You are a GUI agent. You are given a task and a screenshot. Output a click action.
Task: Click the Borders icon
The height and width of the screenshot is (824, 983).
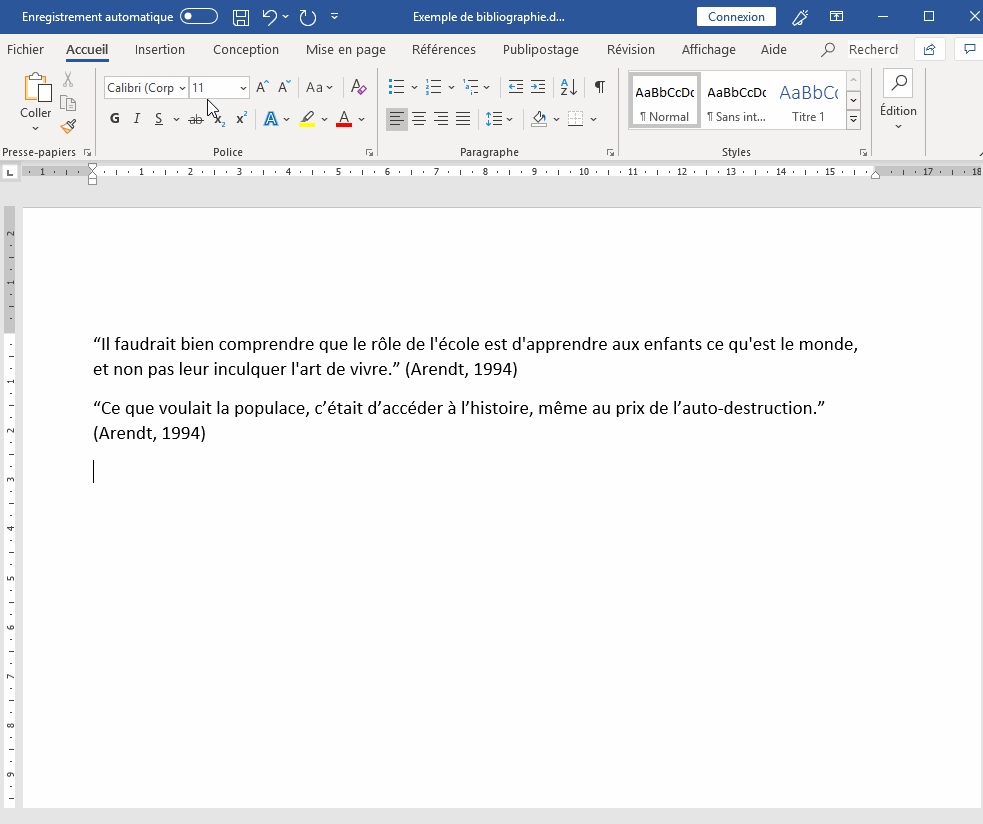point(576,119)
